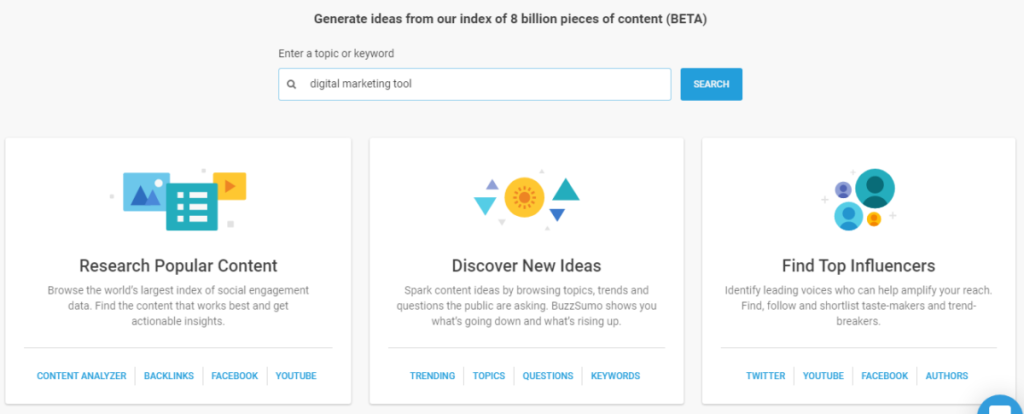Open the Keywords link

(615, 376)
